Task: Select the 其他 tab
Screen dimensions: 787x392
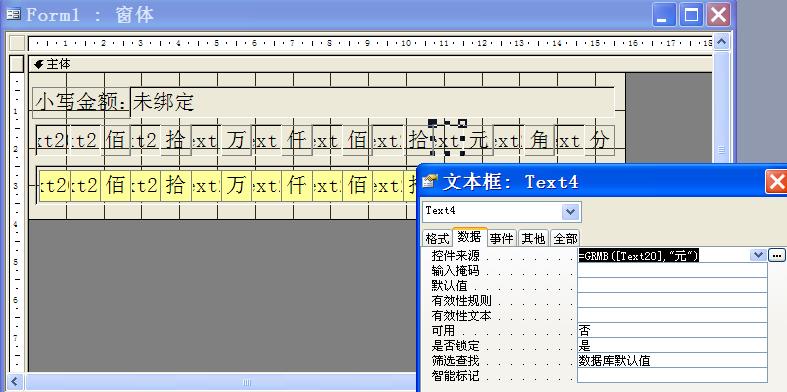Action: coord(533,238)
